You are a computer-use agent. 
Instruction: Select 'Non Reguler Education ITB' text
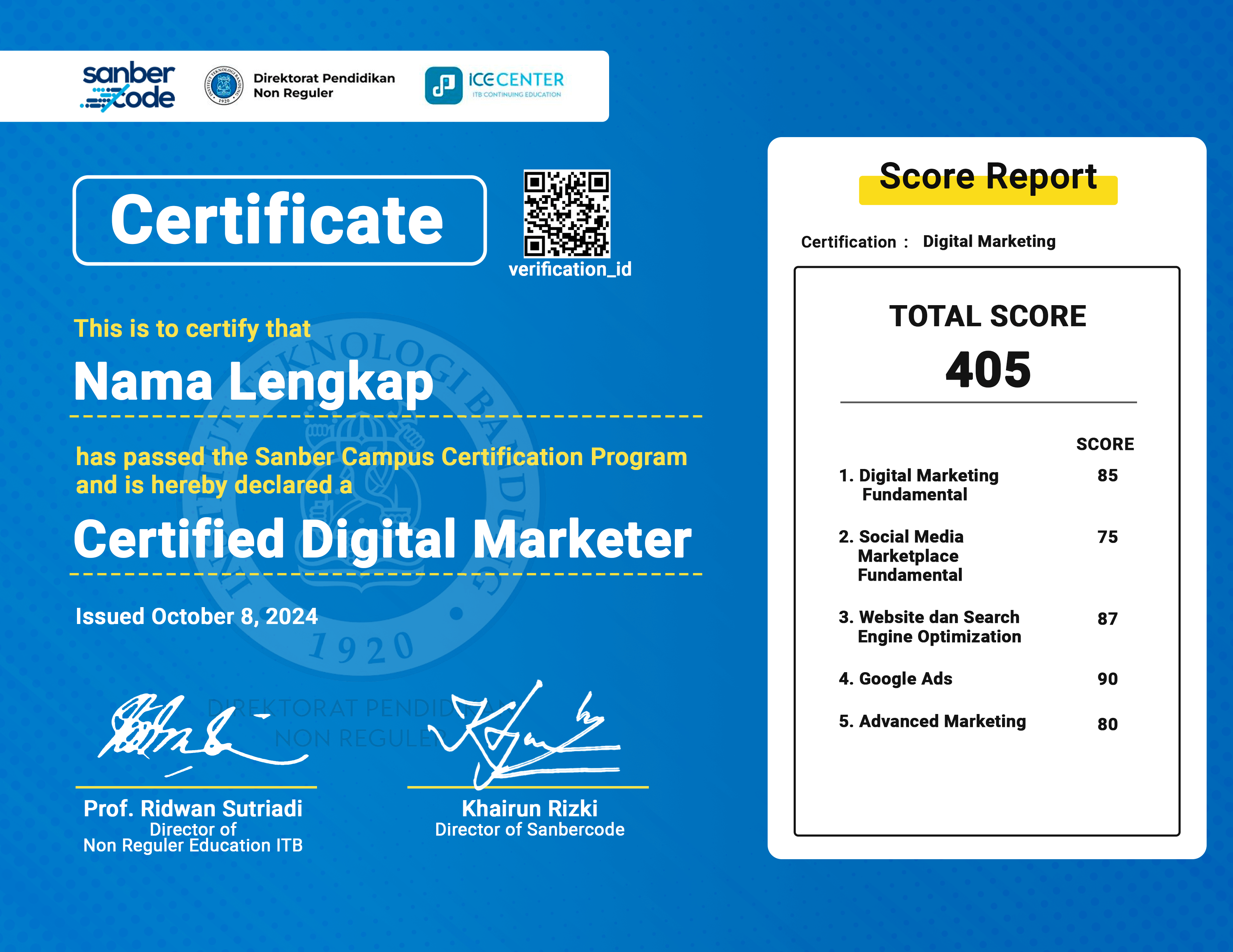[193, 845]
